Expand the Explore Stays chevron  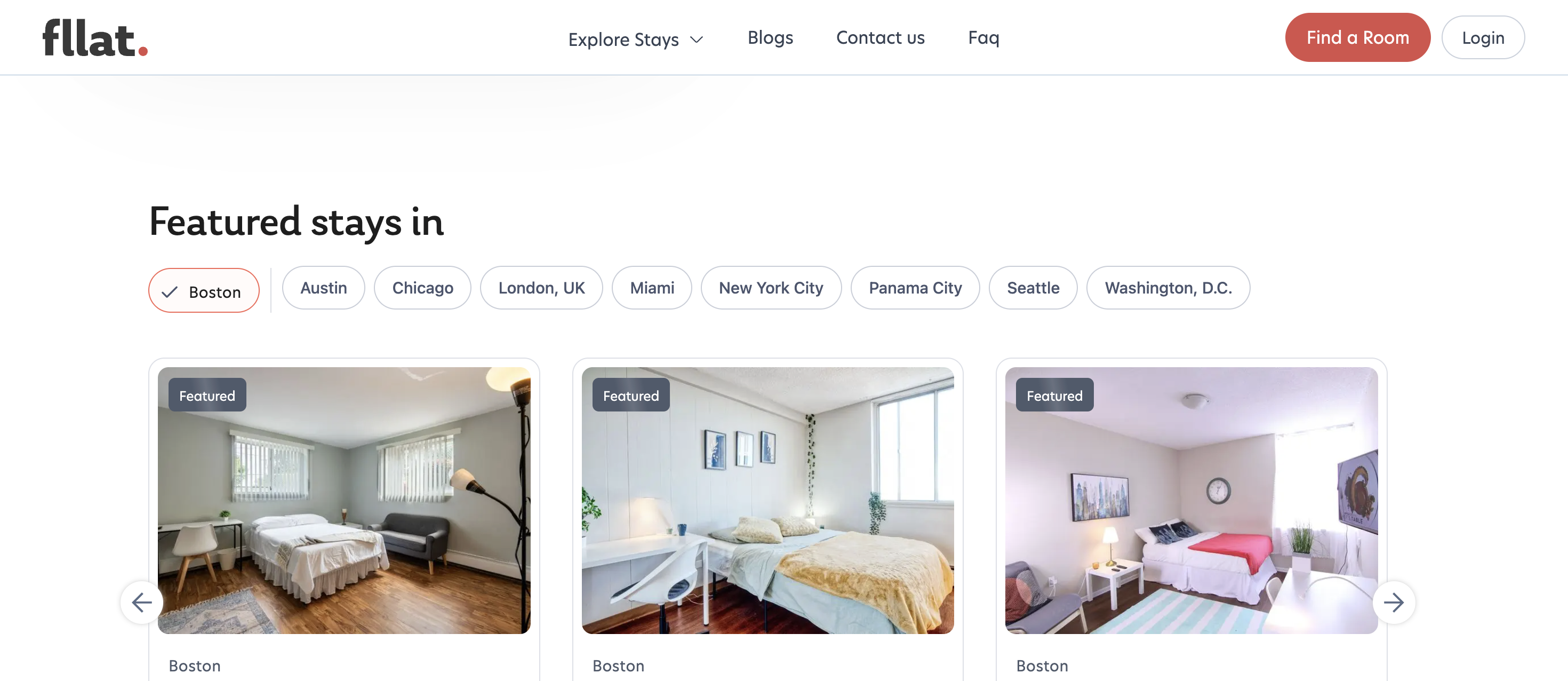pos(697,39)
